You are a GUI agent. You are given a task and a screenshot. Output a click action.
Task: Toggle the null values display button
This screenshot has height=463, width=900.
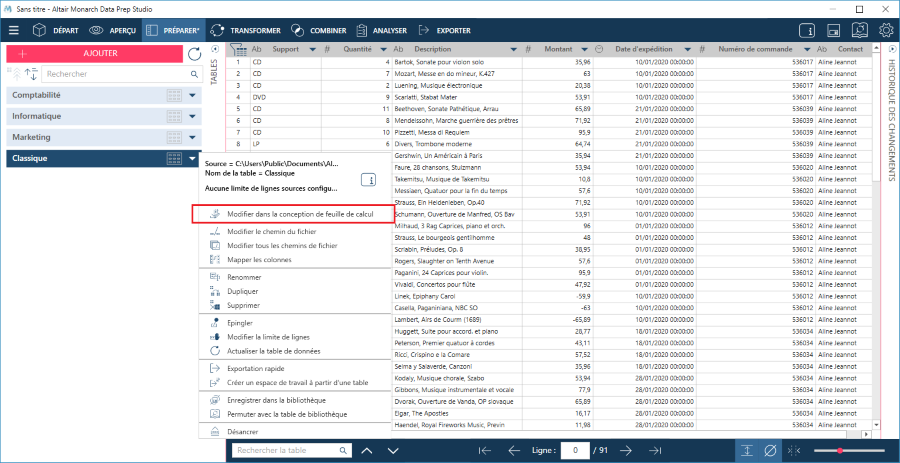(x=770, y=450)
